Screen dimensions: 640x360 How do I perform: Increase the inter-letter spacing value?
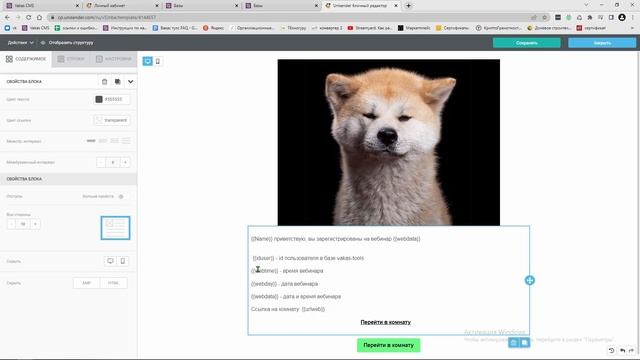125,162
